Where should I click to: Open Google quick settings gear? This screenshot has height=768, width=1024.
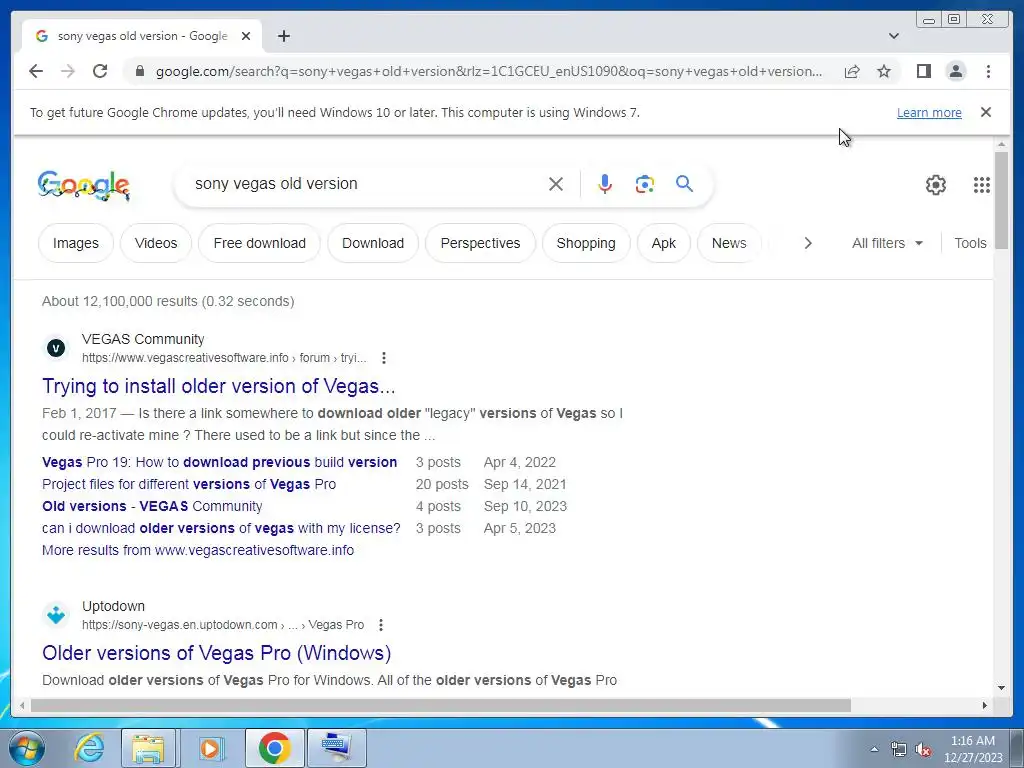pyautogui.click(x=936, y=185)
